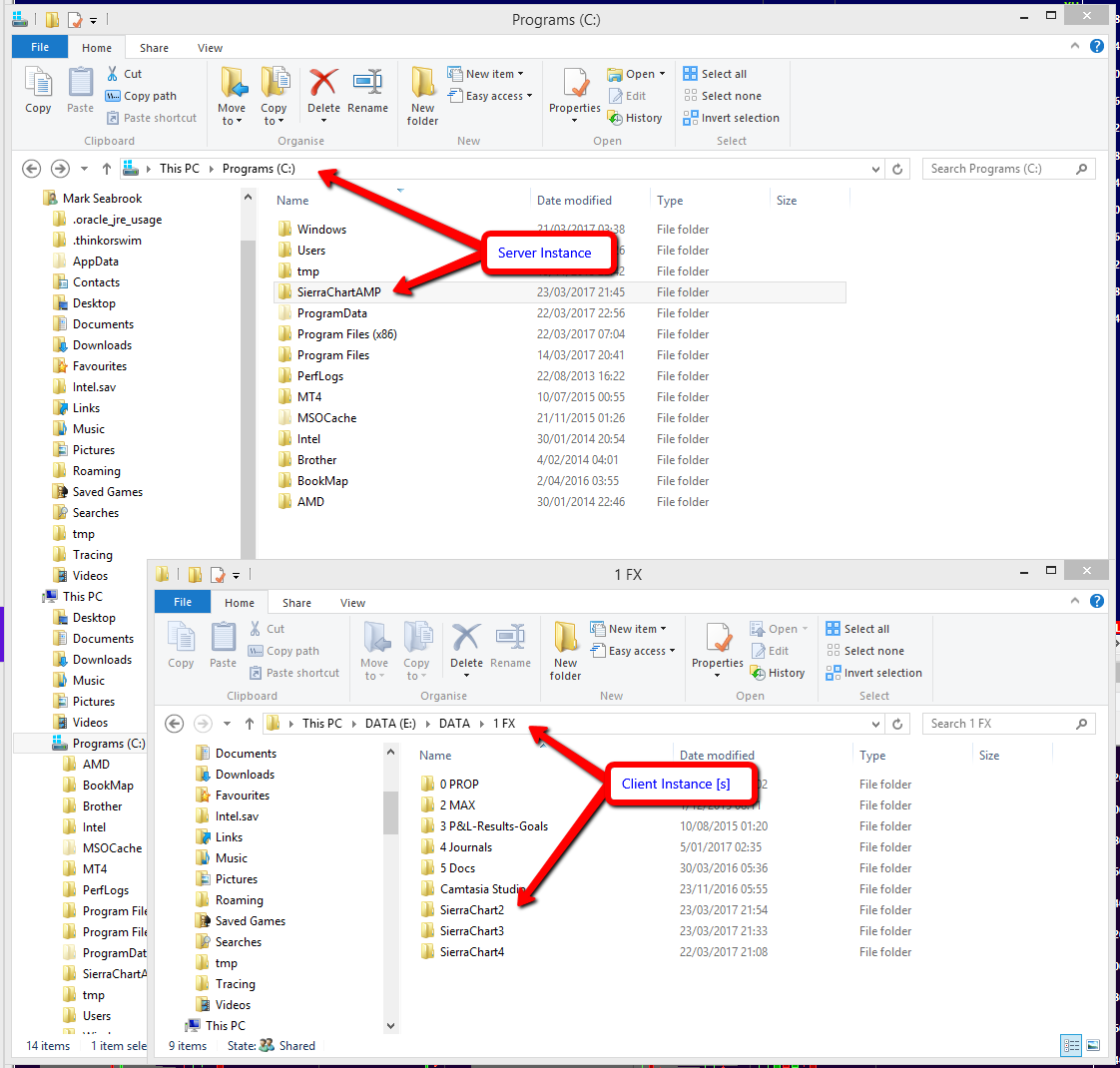This screenshot has width=1120, height=1068.
Task: Click Invert selection in Programs (C:) ribbon
Action: pyautogui.click(x=732, y=118)
